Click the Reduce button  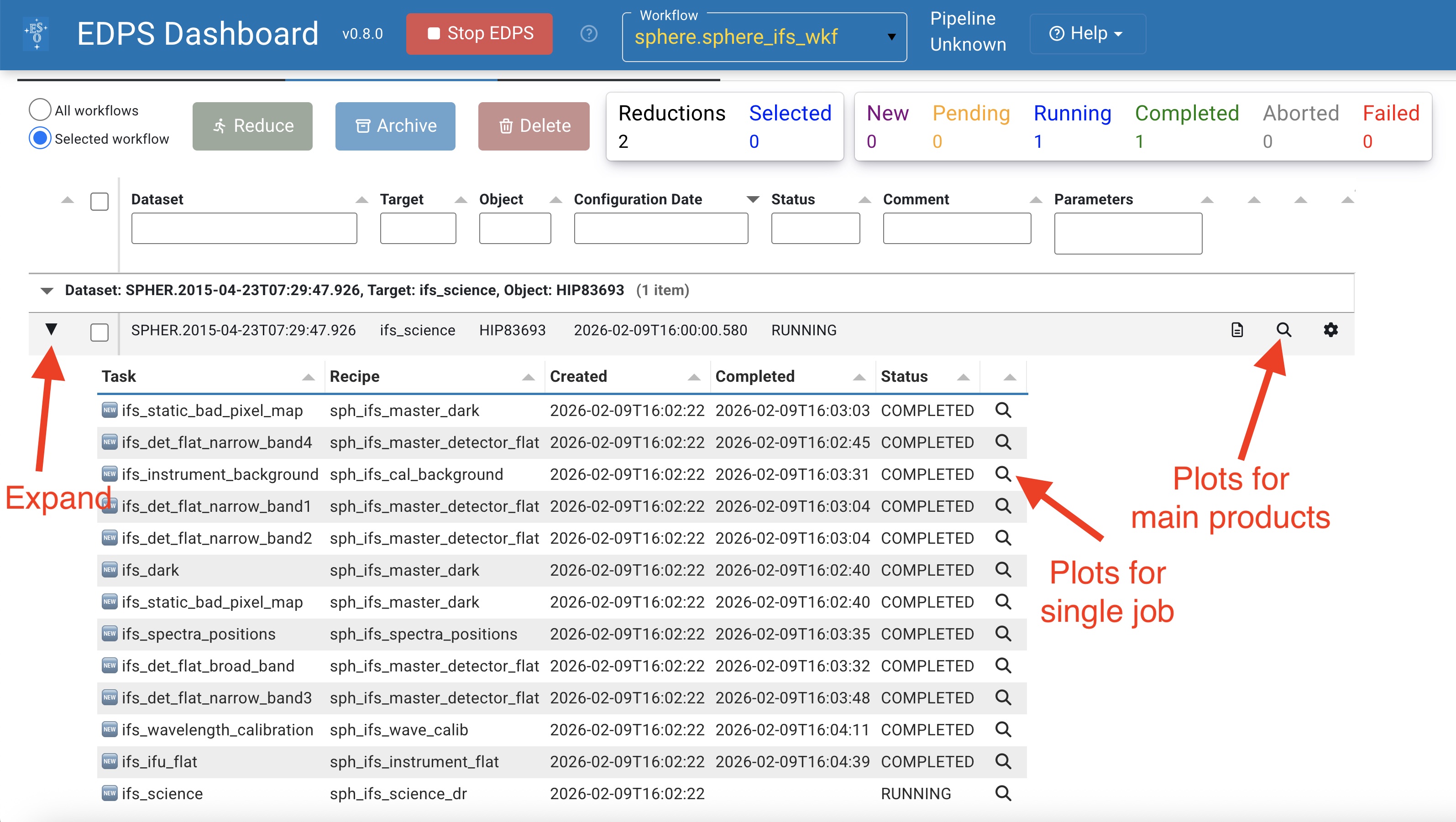[x=253, y=126]
